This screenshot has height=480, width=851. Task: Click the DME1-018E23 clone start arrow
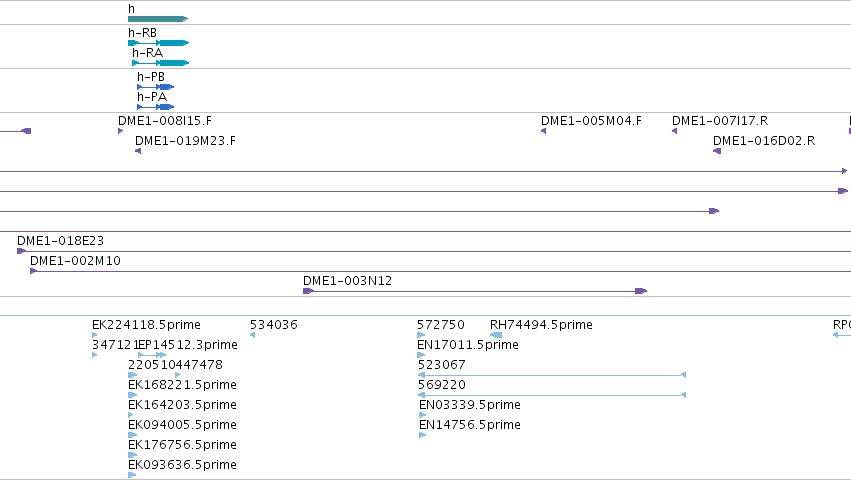tap(21, 251)
